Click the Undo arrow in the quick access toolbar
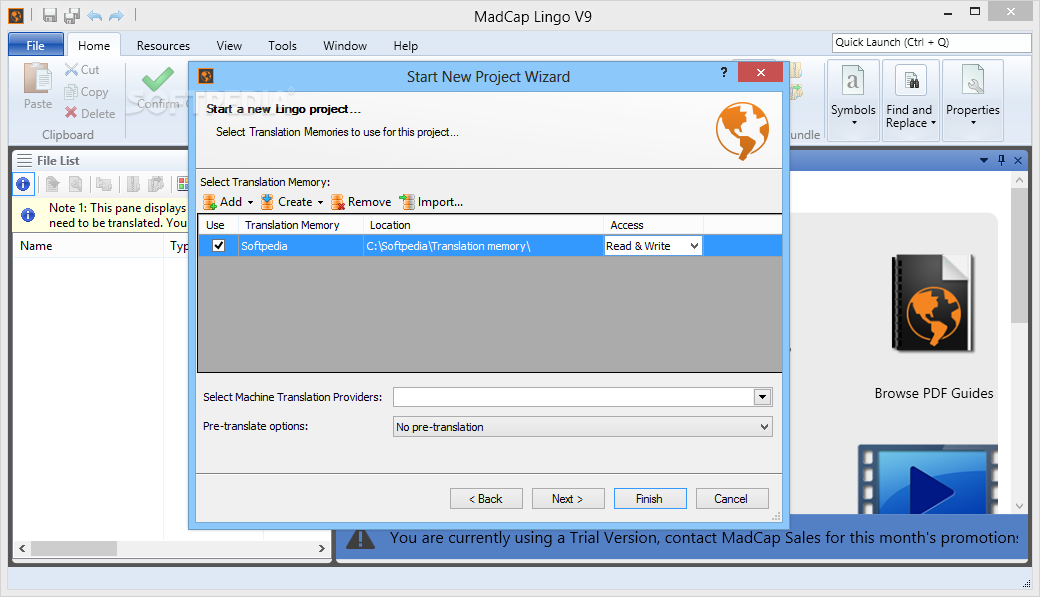Screen dimensions: 1040x597 tap(94, 15)
